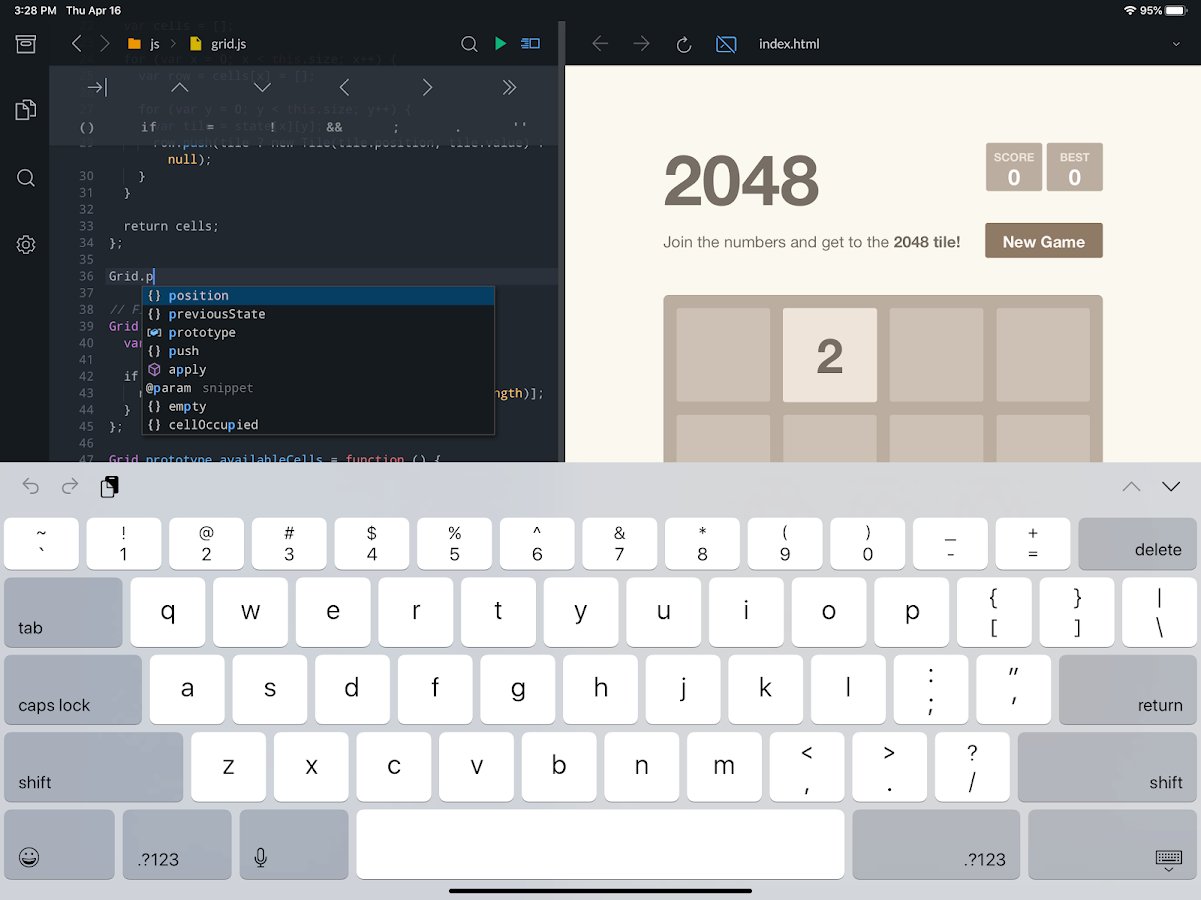Screen dimensions: 1201x900
Task: Toggle the split preview layout icon
Action: coord(531,44)
